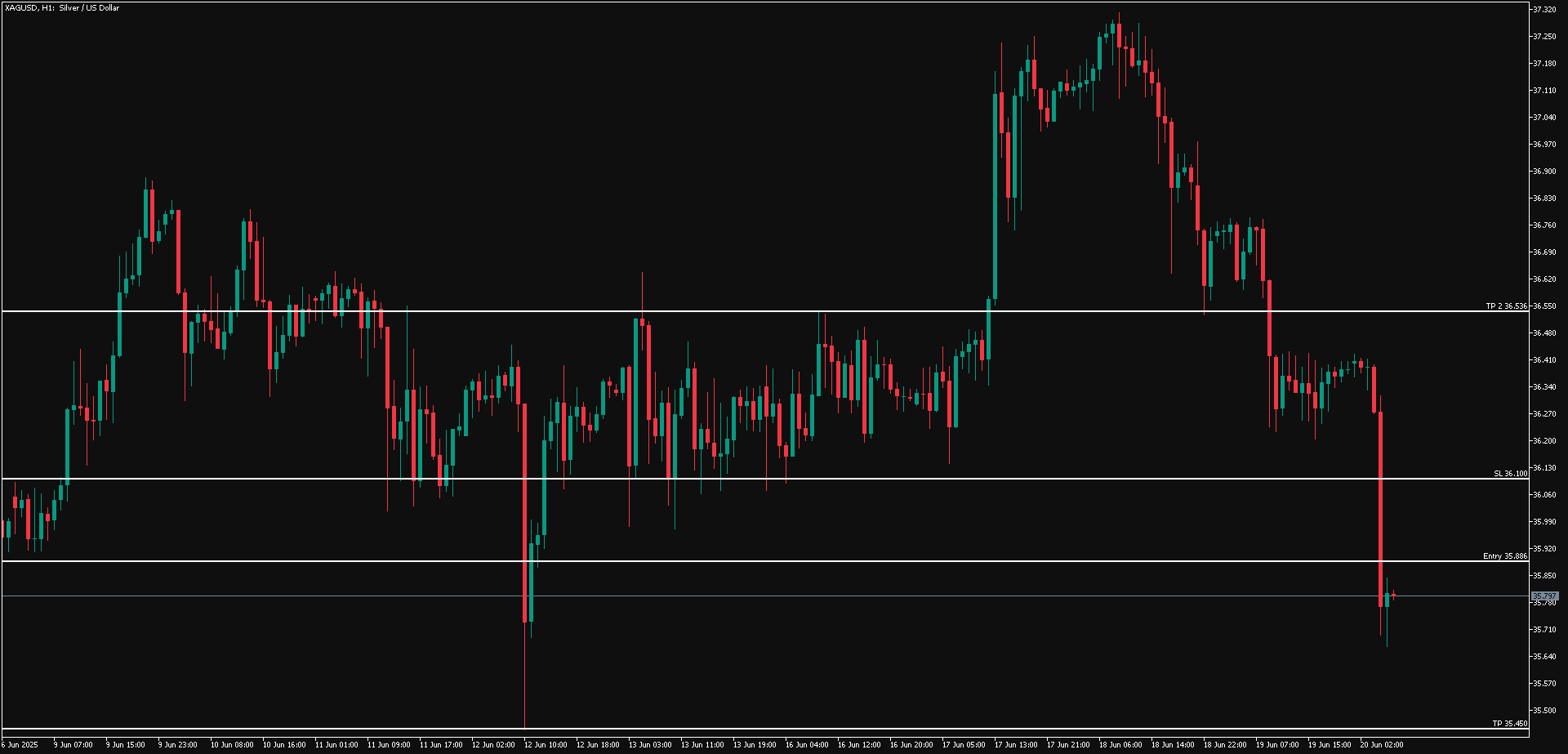Select the 'TP 35.450' line label

1510,724
